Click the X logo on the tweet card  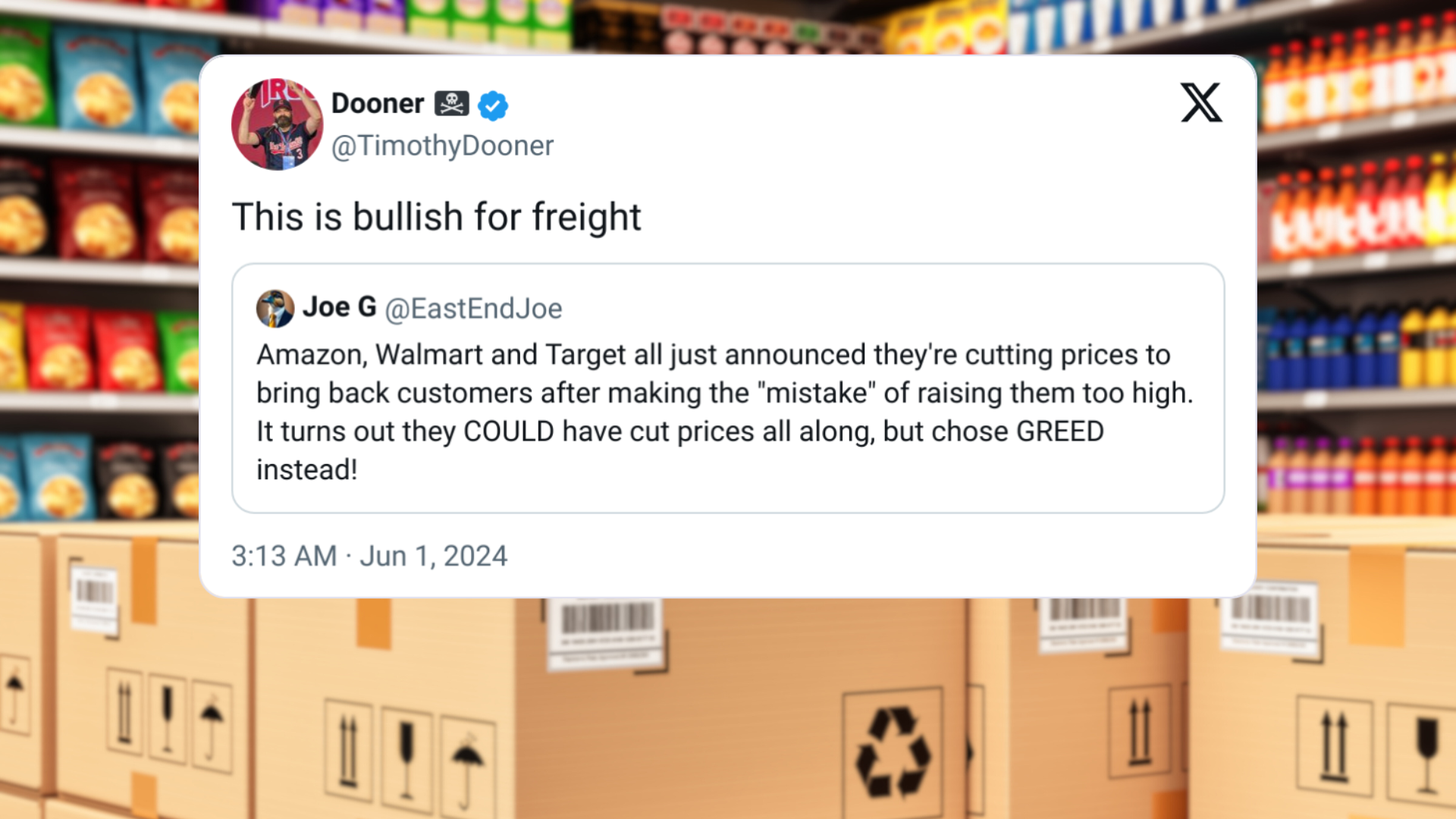[x=1201, y=102]
